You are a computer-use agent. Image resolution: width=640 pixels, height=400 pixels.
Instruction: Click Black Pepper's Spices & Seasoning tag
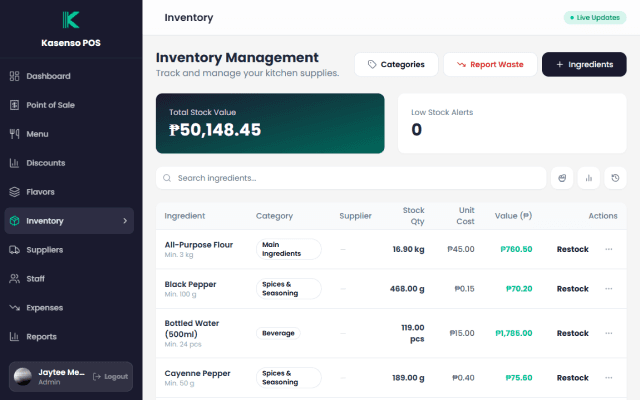(289, 289)
